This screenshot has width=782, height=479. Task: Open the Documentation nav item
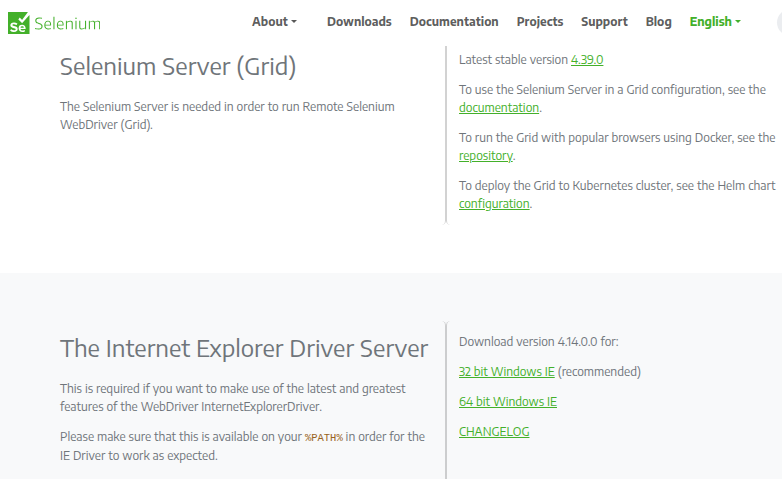(454, 21)
